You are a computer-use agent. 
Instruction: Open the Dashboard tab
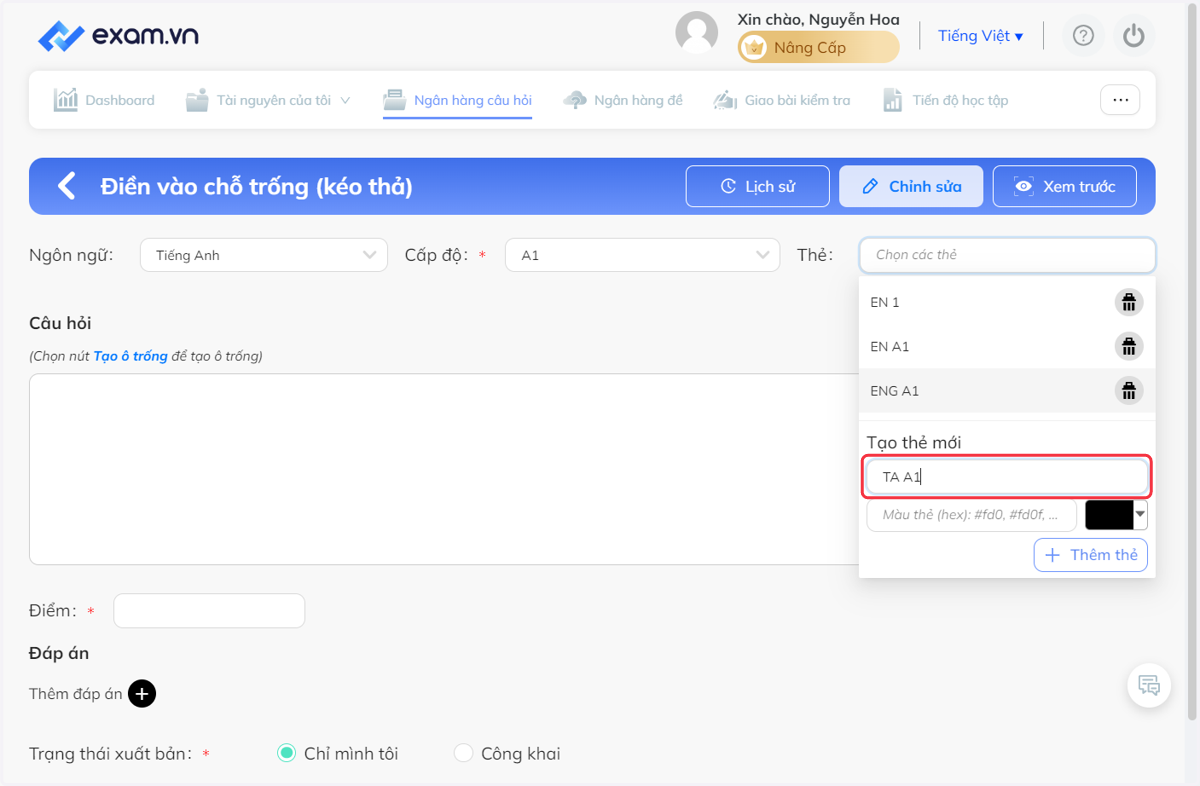click(104, 100)
